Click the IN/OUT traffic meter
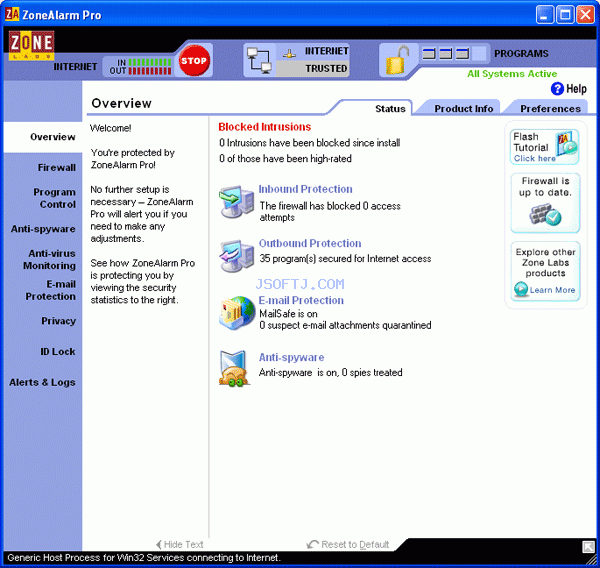 pyautogui.click(x=140, y=66)
